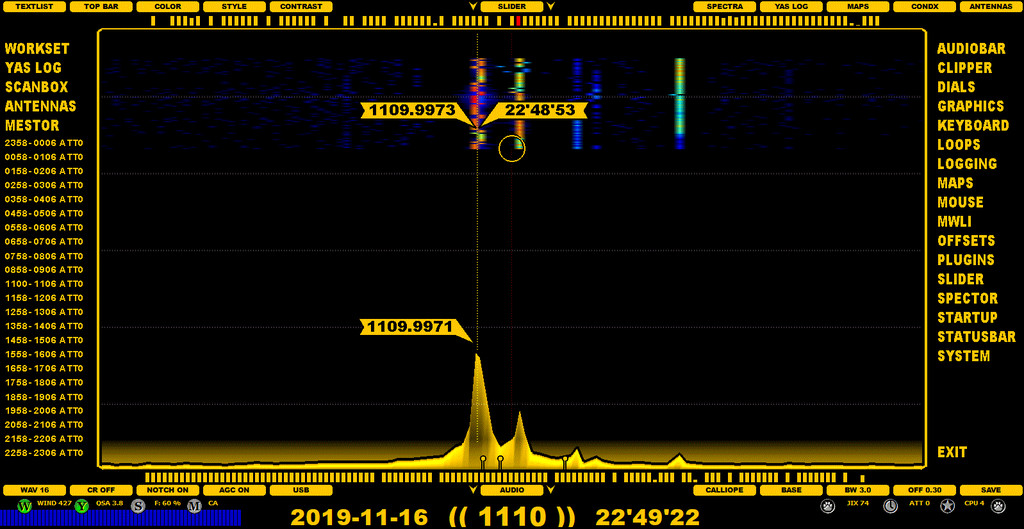Click the star icon beside CPU 4
Viewport: 1024px width, 529px height.
(x=947, y=506)
